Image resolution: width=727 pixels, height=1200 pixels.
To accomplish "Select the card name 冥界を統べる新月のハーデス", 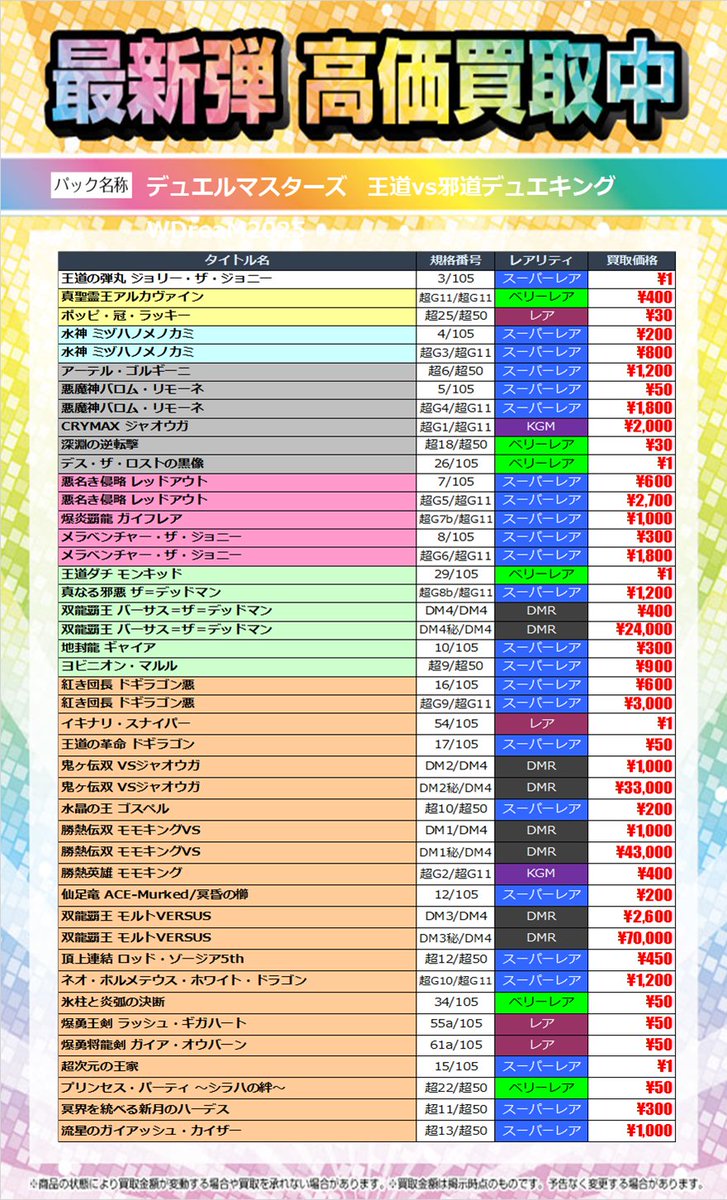I will (x=147, y=1109).
